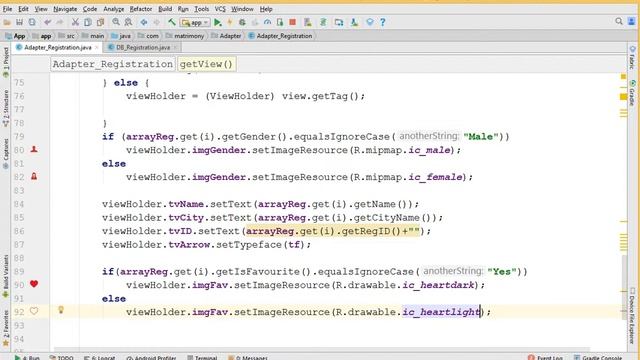640x360 pixels.
Task: Click the Make Project hammer icon
Action: point(172,22)
